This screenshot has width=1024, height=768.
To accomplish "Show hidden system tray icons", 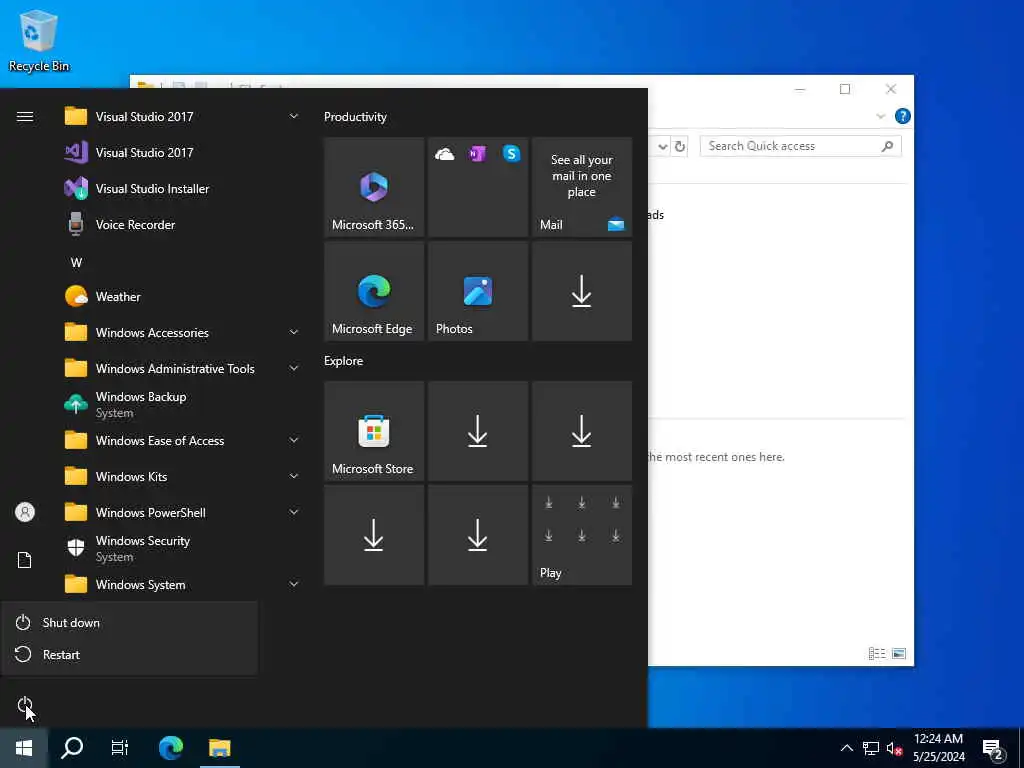I will coord(846,748).
